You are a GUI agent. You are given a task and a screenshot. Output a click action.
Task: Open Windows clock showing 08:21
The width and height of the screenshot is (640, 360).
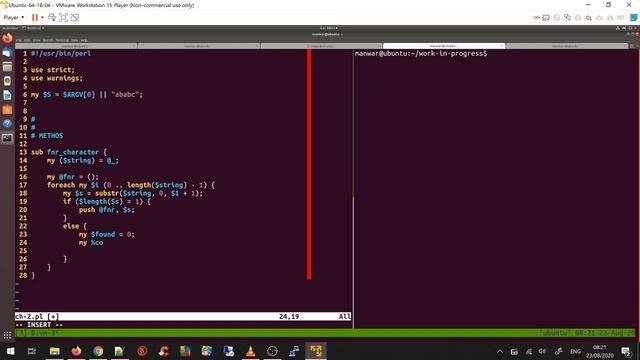[600, 351]
